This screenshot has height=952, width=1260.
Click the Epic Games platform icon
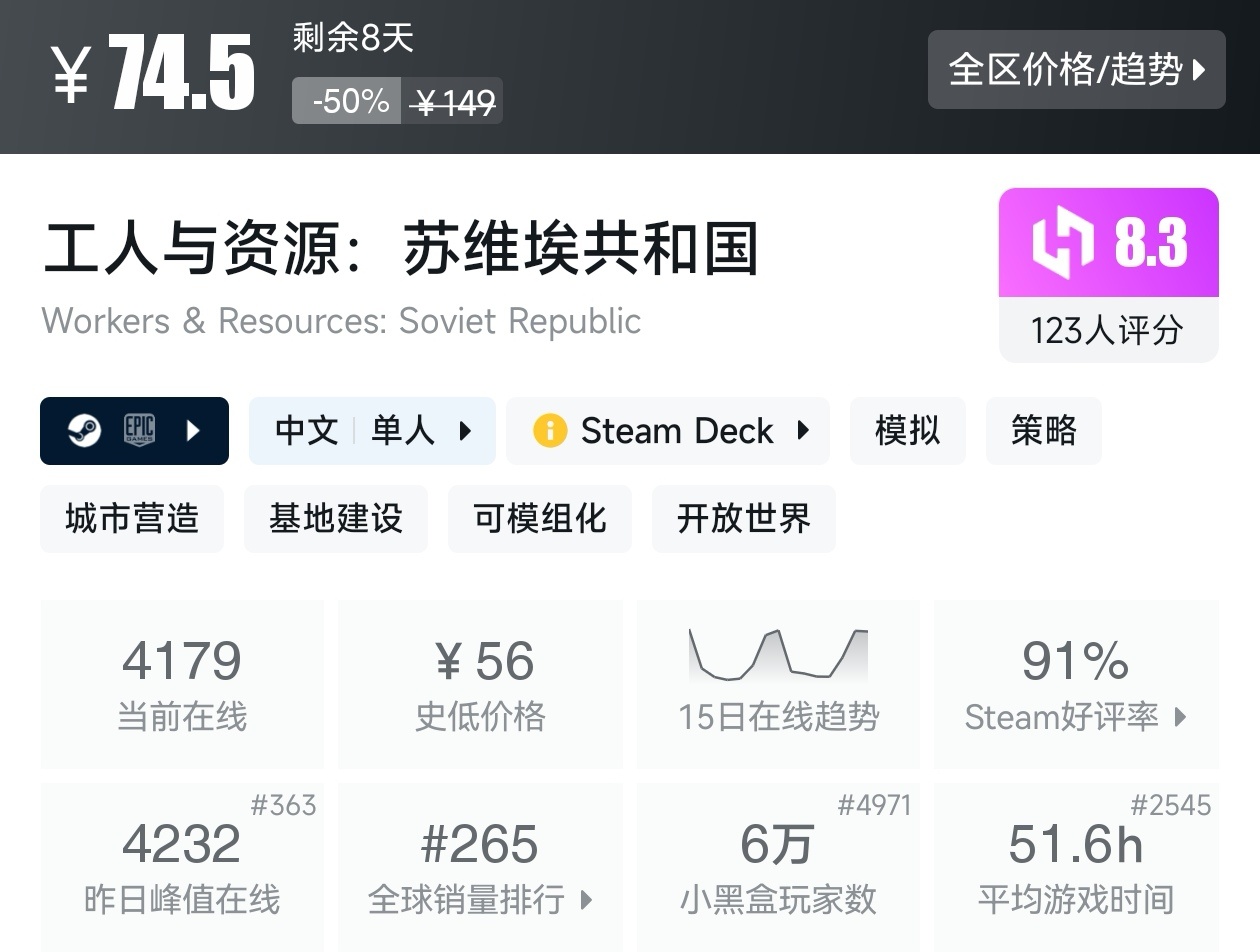[x=139, y=431]
